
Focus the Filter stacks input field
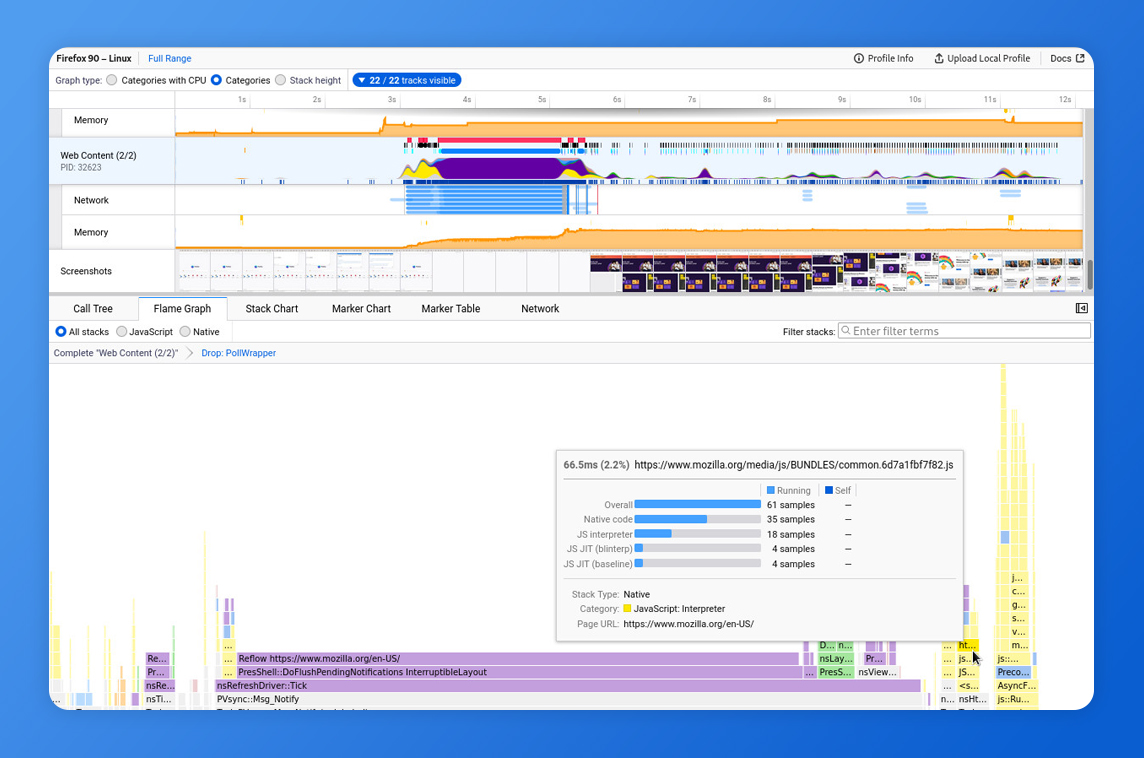(965, 331)
